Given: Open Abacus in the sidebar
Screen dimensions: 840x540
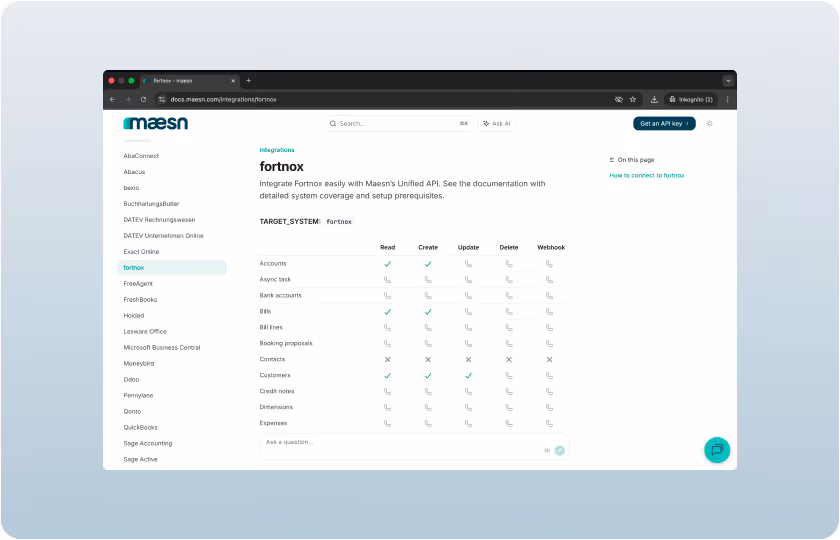Looking at the screenshot, I should [x=134, y=172].
